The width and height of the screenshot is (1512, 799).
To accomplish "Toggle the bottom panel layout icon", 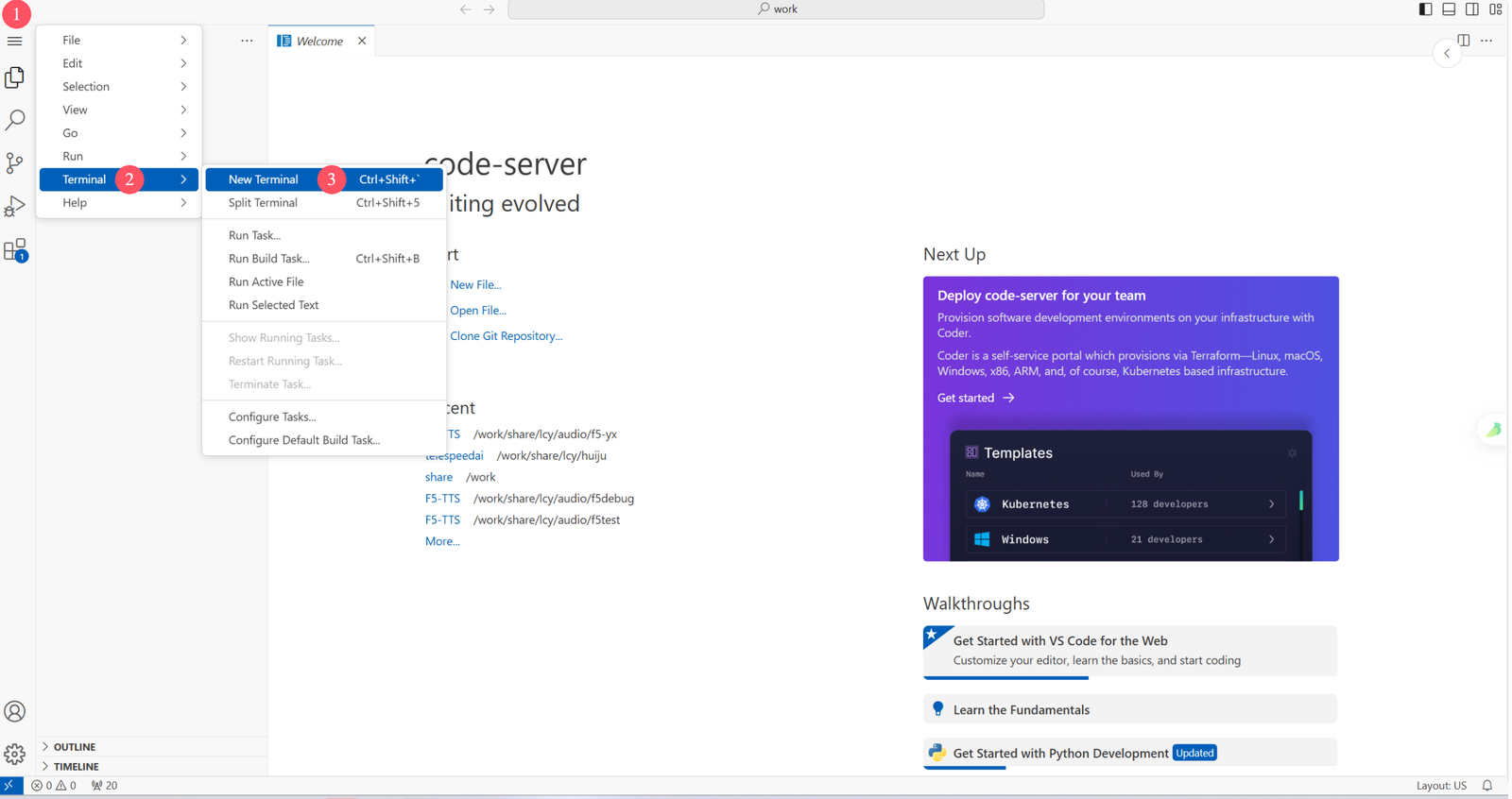I will (x=1449, y=9).
